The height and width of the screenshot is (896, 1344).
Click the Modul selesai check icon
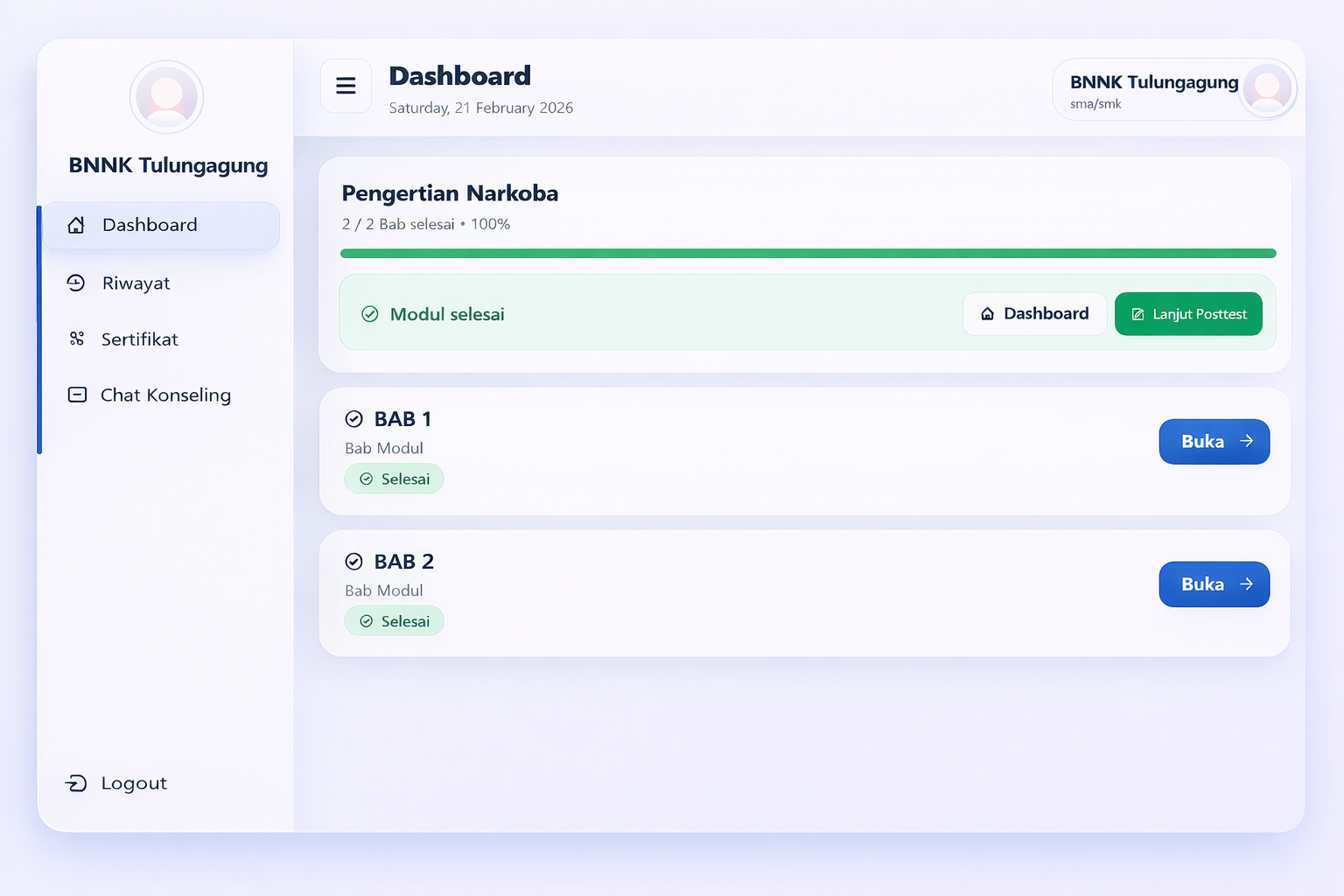[370, 314]
